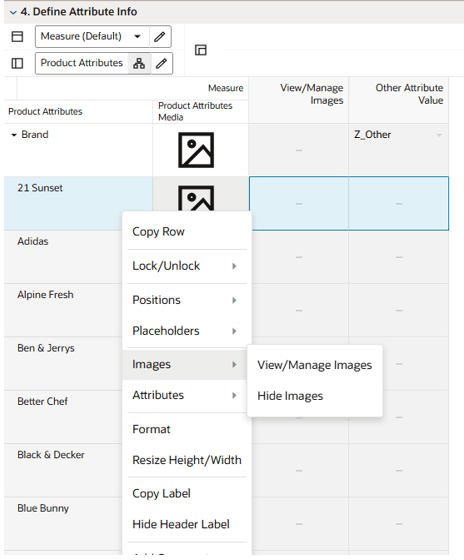Screen dimensions: 464x560
Task: Select the Better Chef row label
Action: point(43,401)
